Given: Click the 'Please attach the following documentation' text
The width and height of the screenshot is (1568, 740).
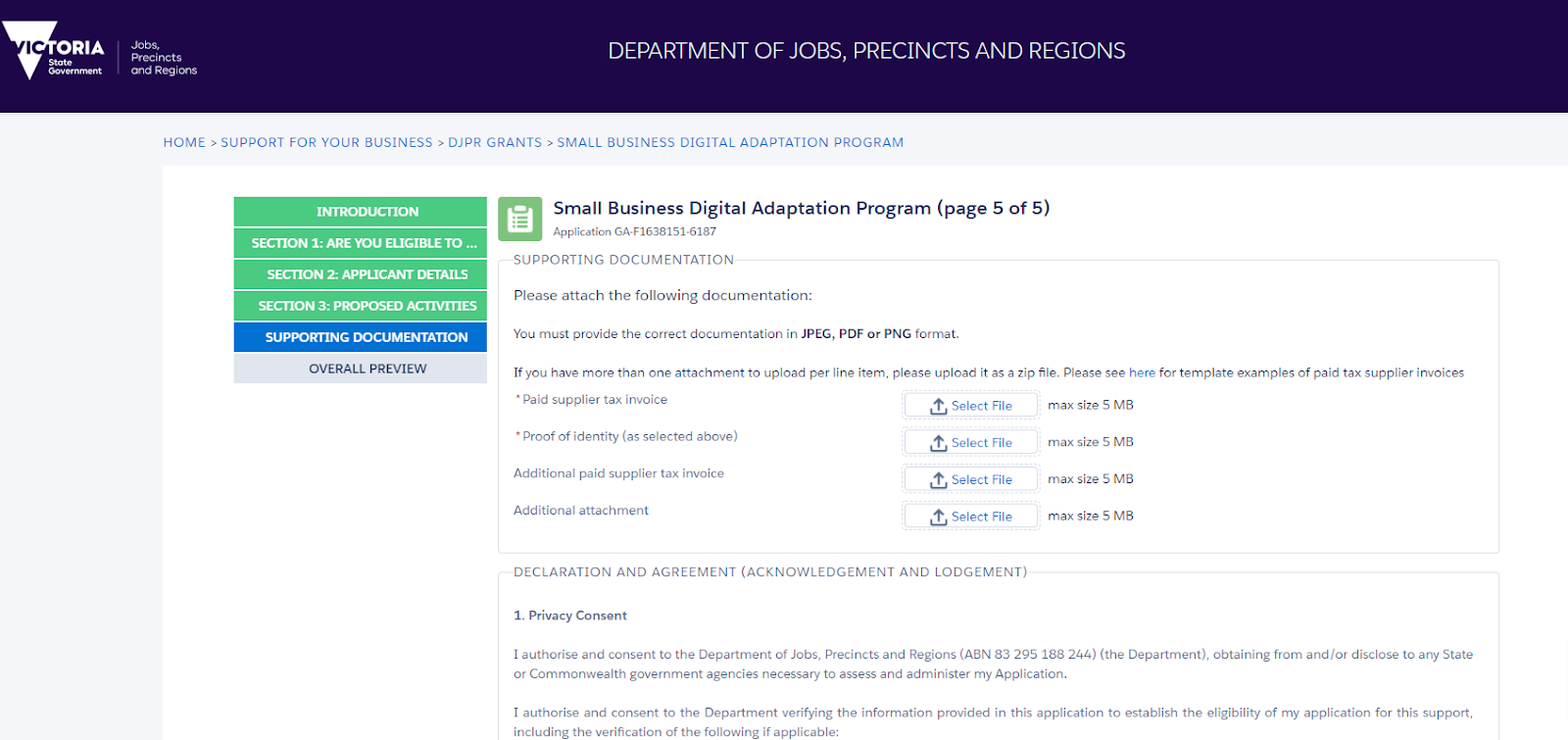Looking at the screenshot, I should [x=662, y=295].
